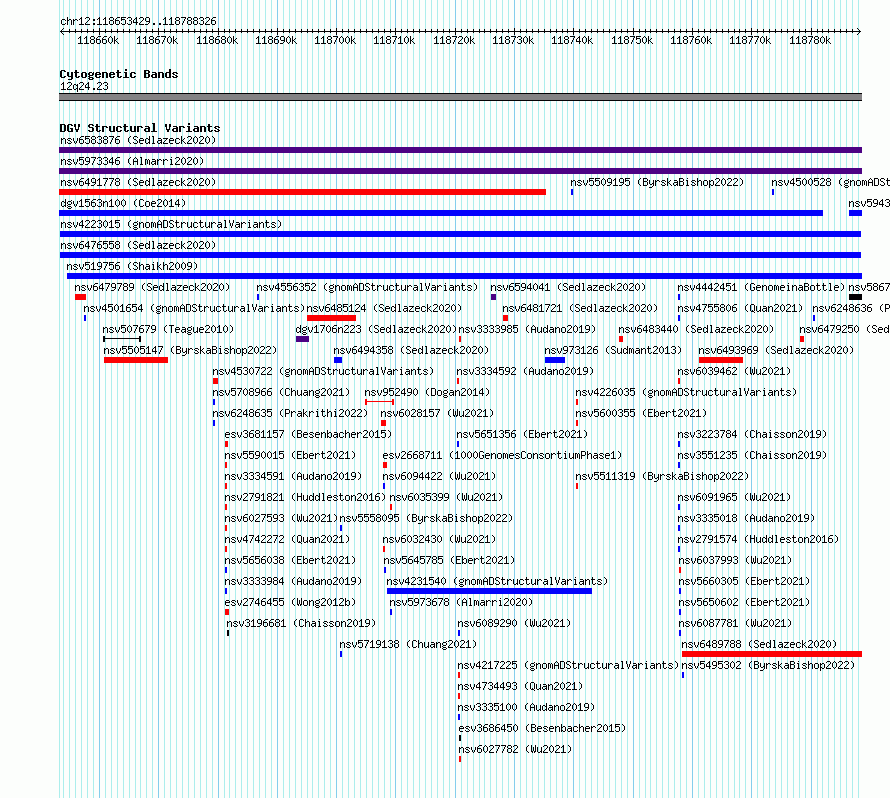Click the nsv952490 (Dogan2014) label

coord(427,392)
